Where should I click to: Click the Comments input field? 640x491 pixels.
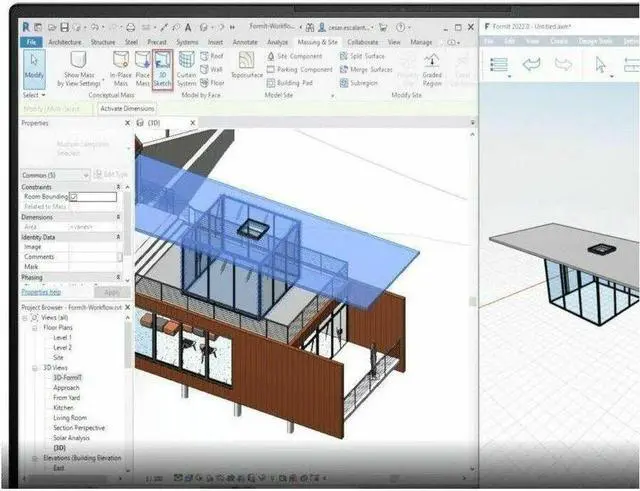[x=95, y=257]
